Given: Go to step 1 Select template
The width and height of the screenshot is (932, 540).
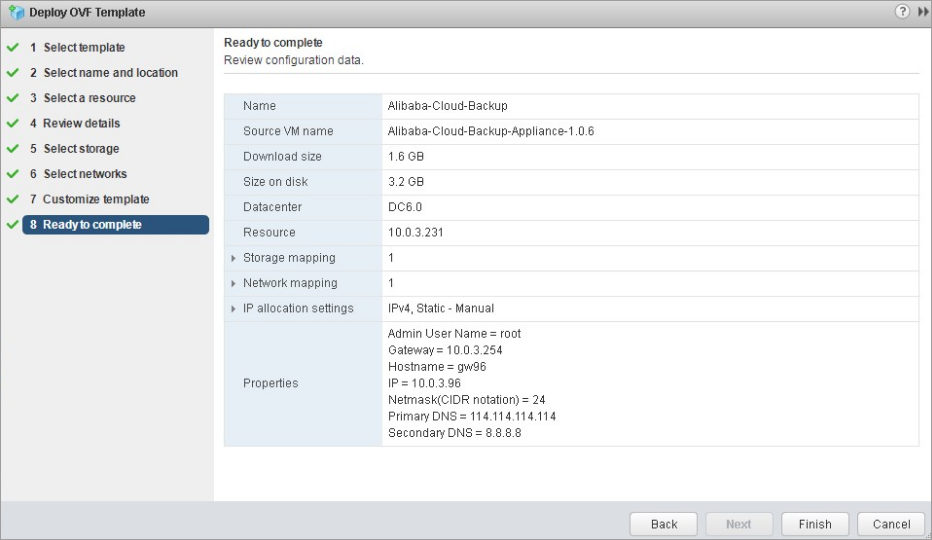Looking at the screenshot, I should click(x=77, y=47).
